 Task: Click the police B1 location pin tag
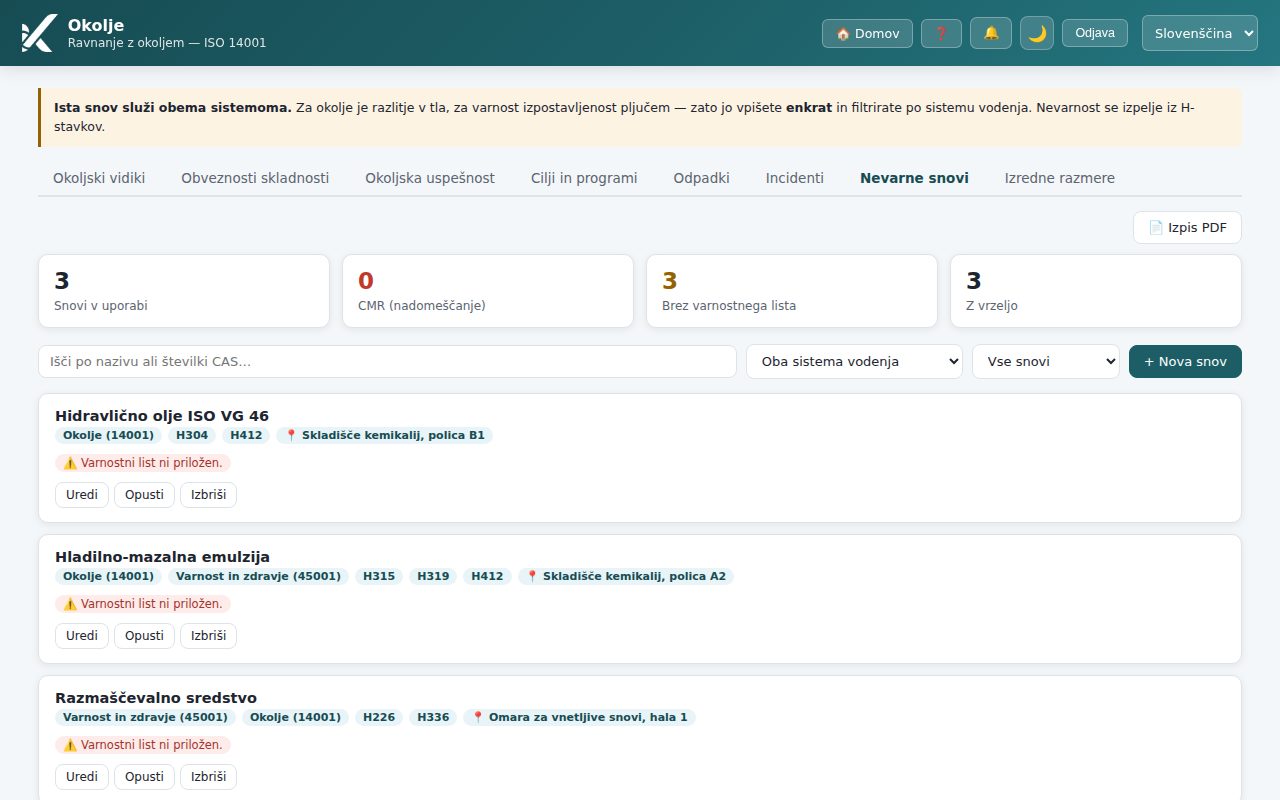point(385,436)
